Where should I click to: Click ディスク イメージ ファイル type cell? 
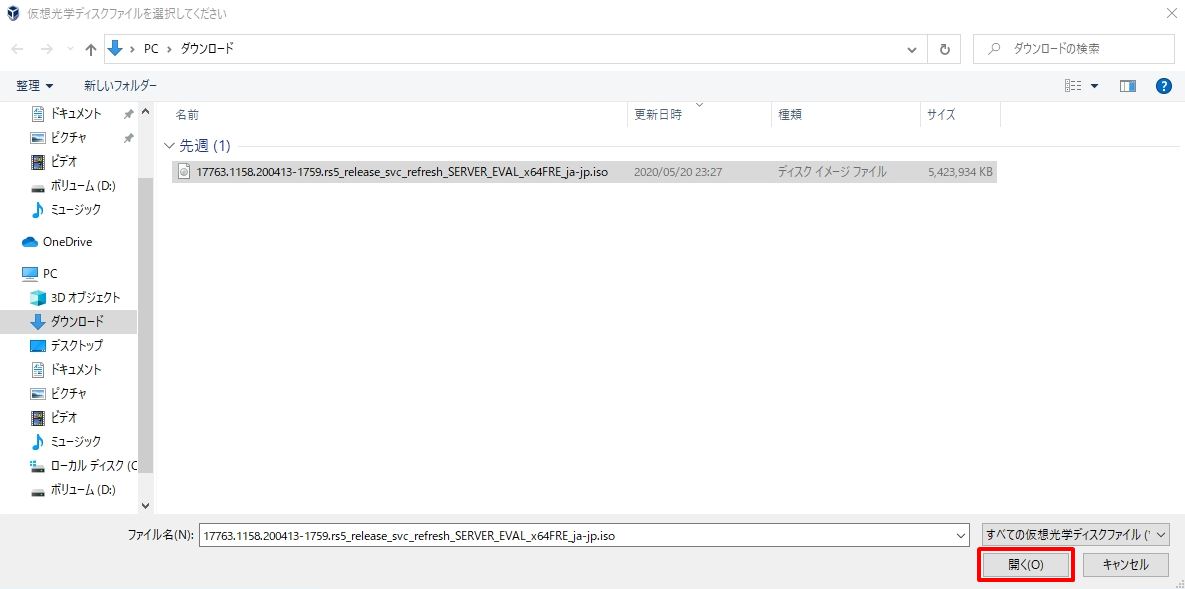point(832,172)
